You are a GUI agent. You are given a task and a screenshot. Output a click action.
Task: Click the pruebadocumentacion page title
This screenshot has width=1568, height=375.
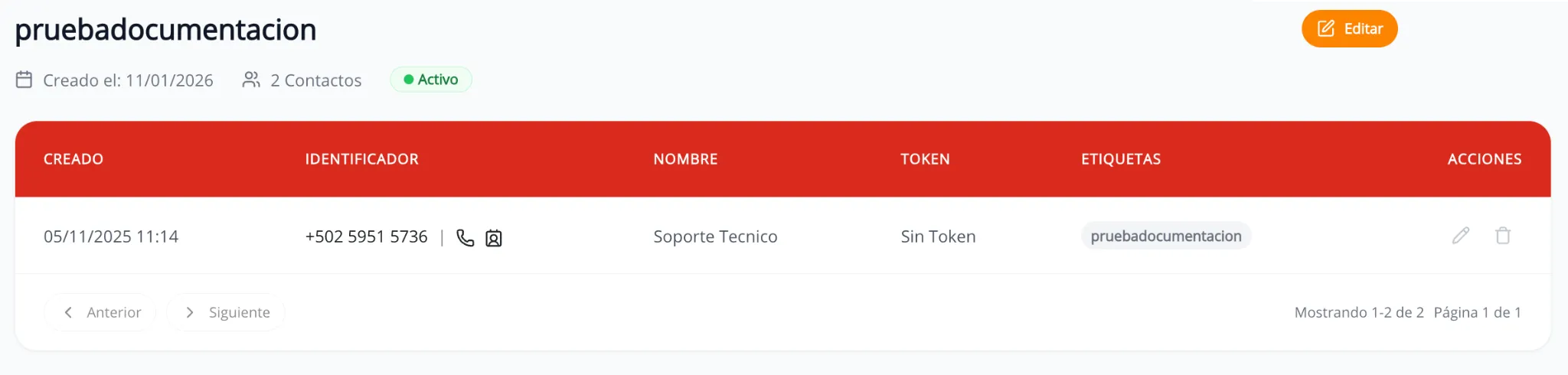tap(165, 30)
